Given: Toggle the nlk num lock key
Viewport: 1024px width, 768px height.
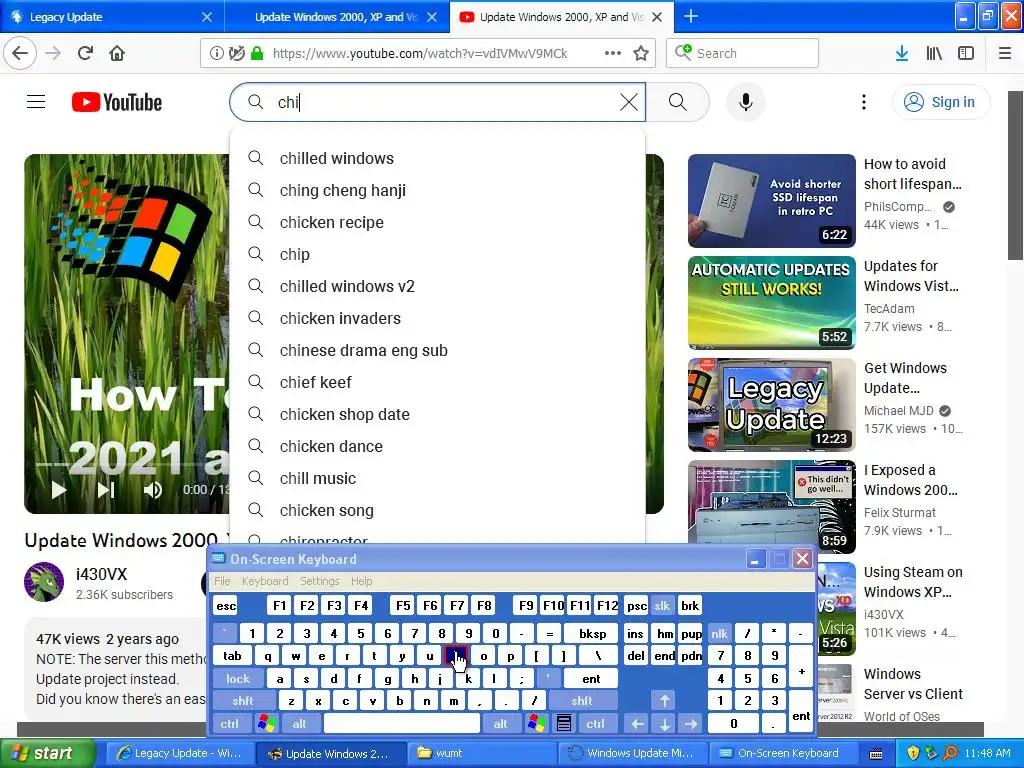Looking at the screenshot, I should 719,633.
